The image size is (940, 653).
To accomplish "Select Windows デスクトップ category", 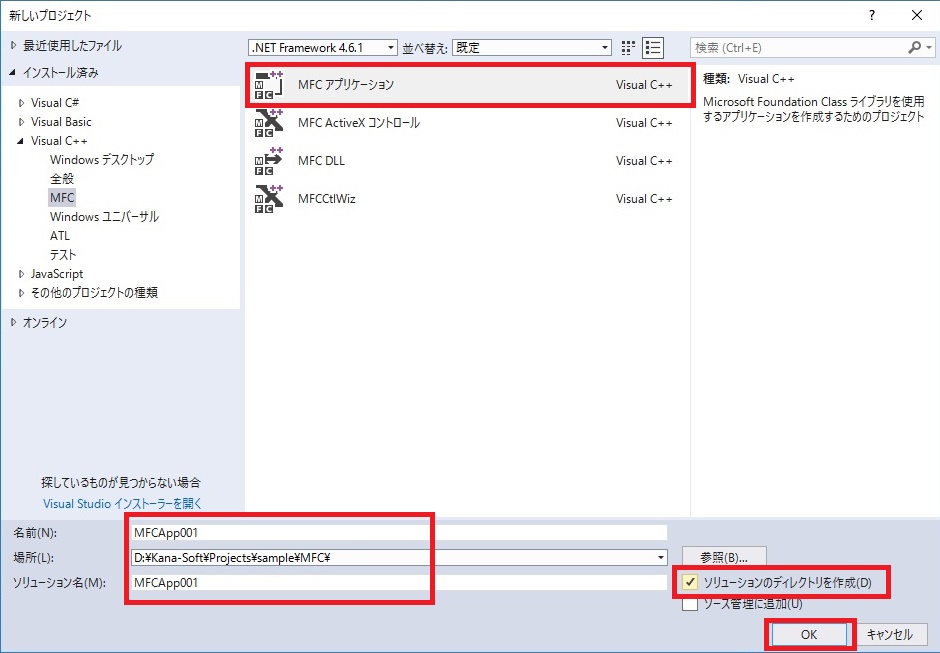I will 102,160.
